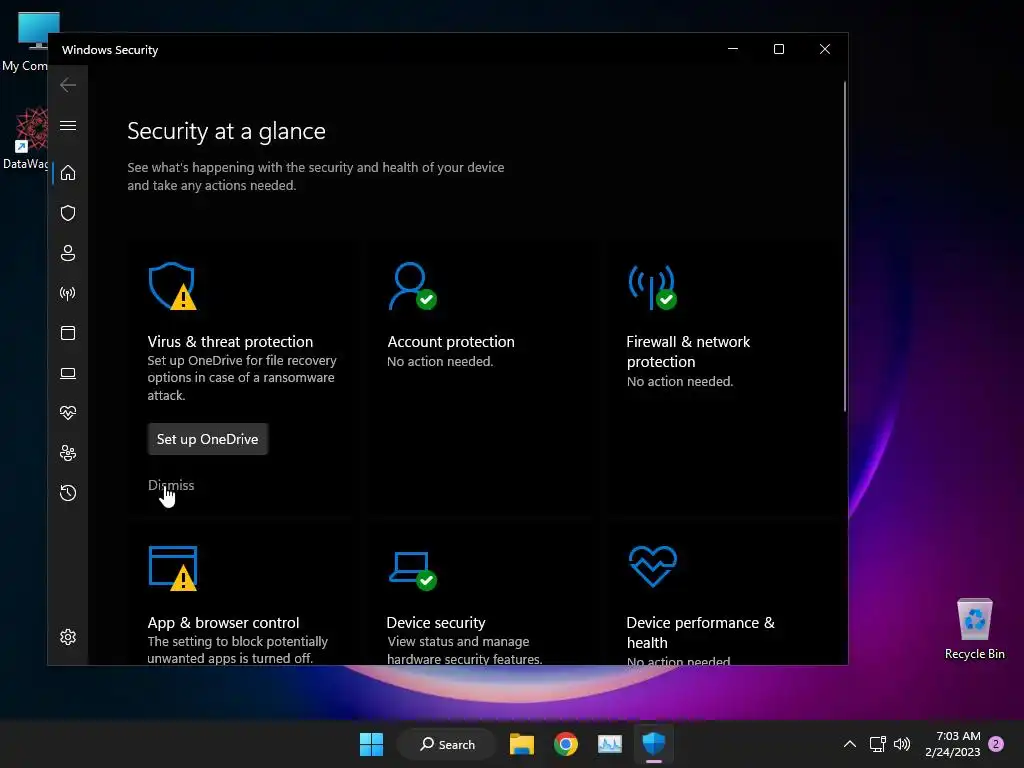The height and width of the screenshot is (768, 1024).
Task: Open the performance monitor taskbar app
Action: [x=610, y=744]
